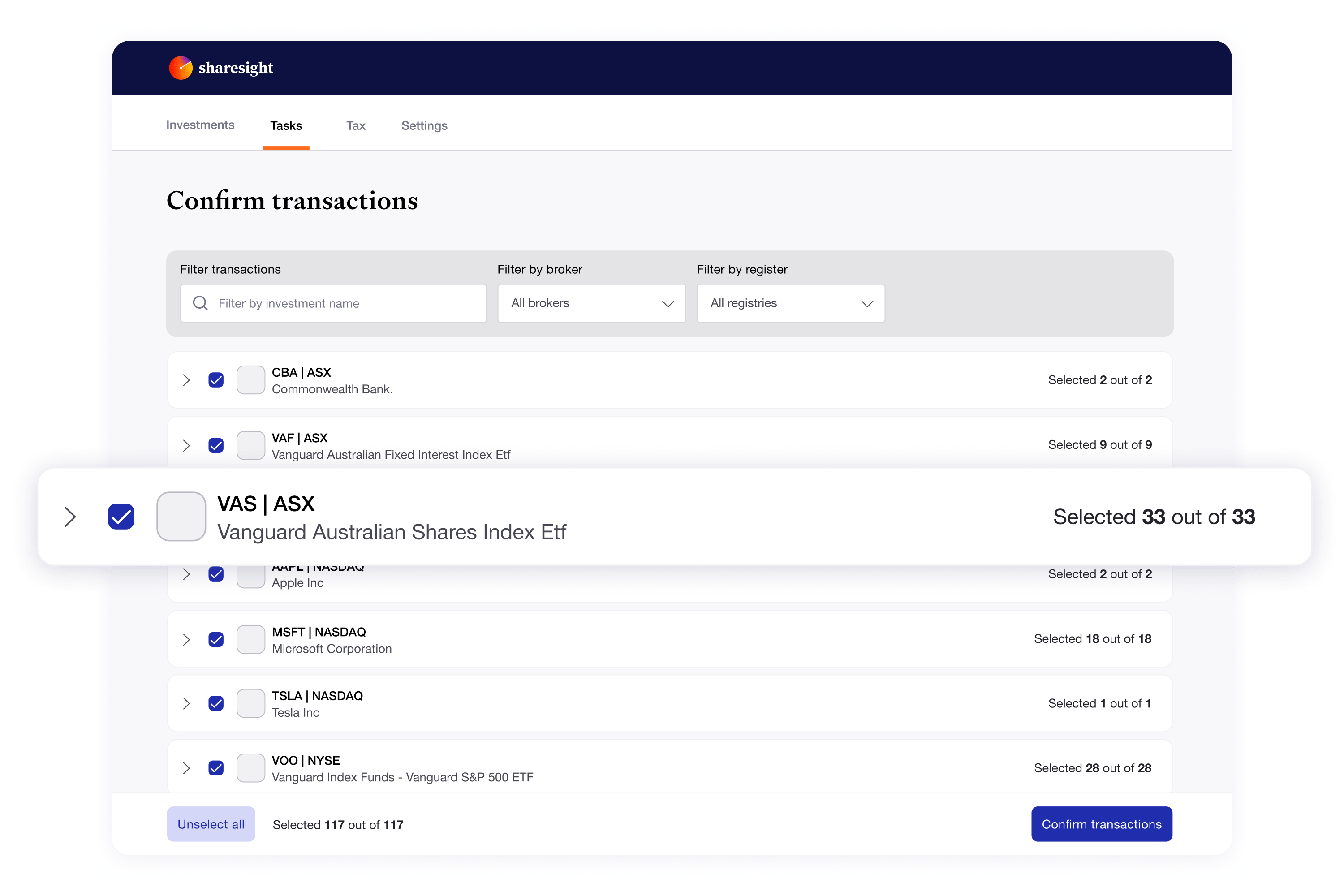Click the Tesla Inc name text
This screenshot has height=896, width=1344.
click(x=295, y=713)
